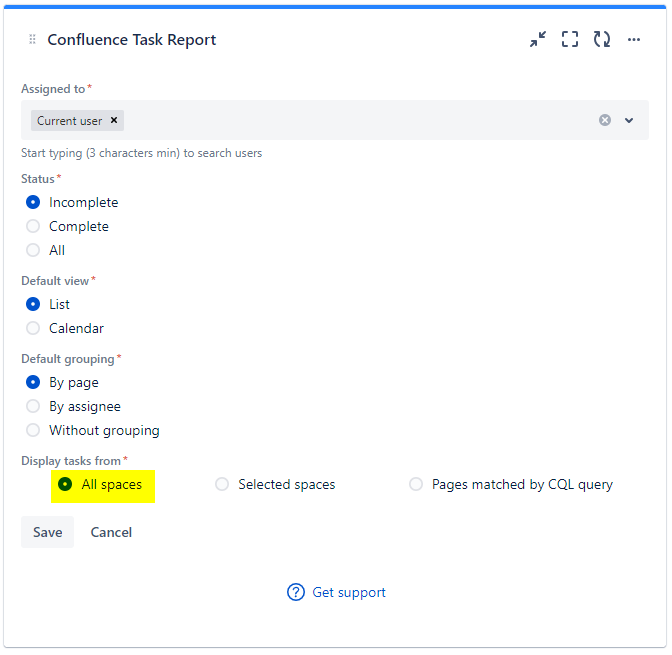672x655 pixels.
Task: Select Incomplete status
Action: (33, 202)
